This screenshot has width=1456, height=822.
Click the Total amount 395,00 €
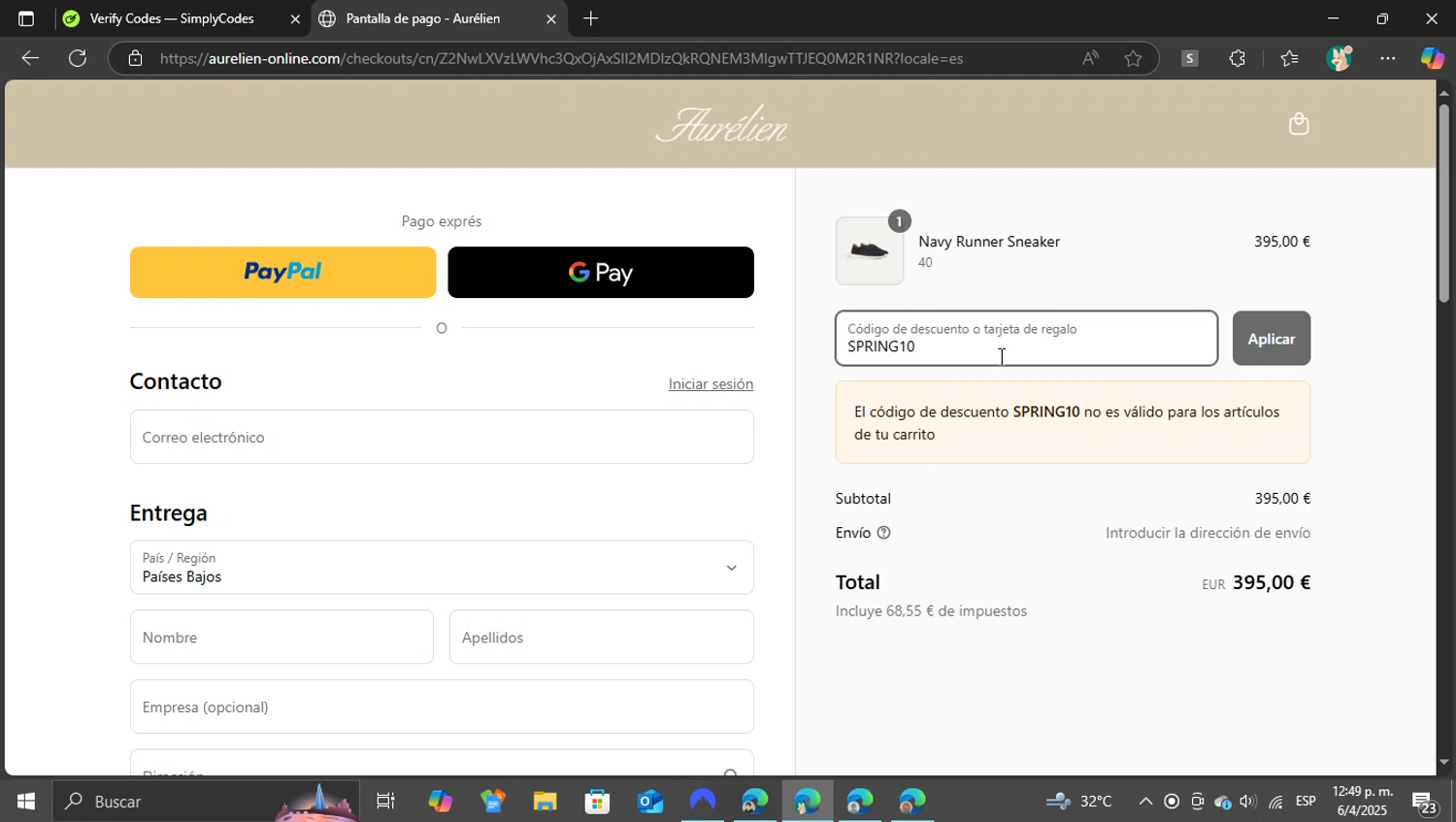tap(1272, 582)
